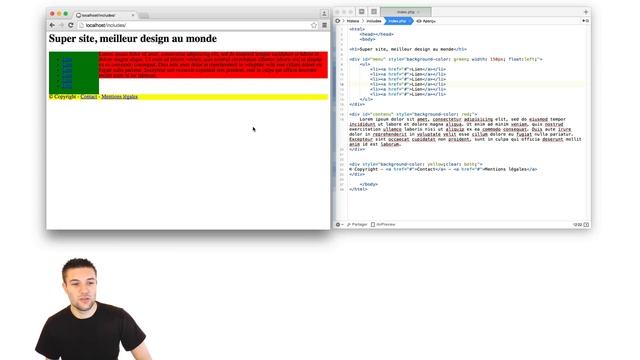
Task: Select the includes breadcrumb in path bar
Action: (x=373, y=21)
